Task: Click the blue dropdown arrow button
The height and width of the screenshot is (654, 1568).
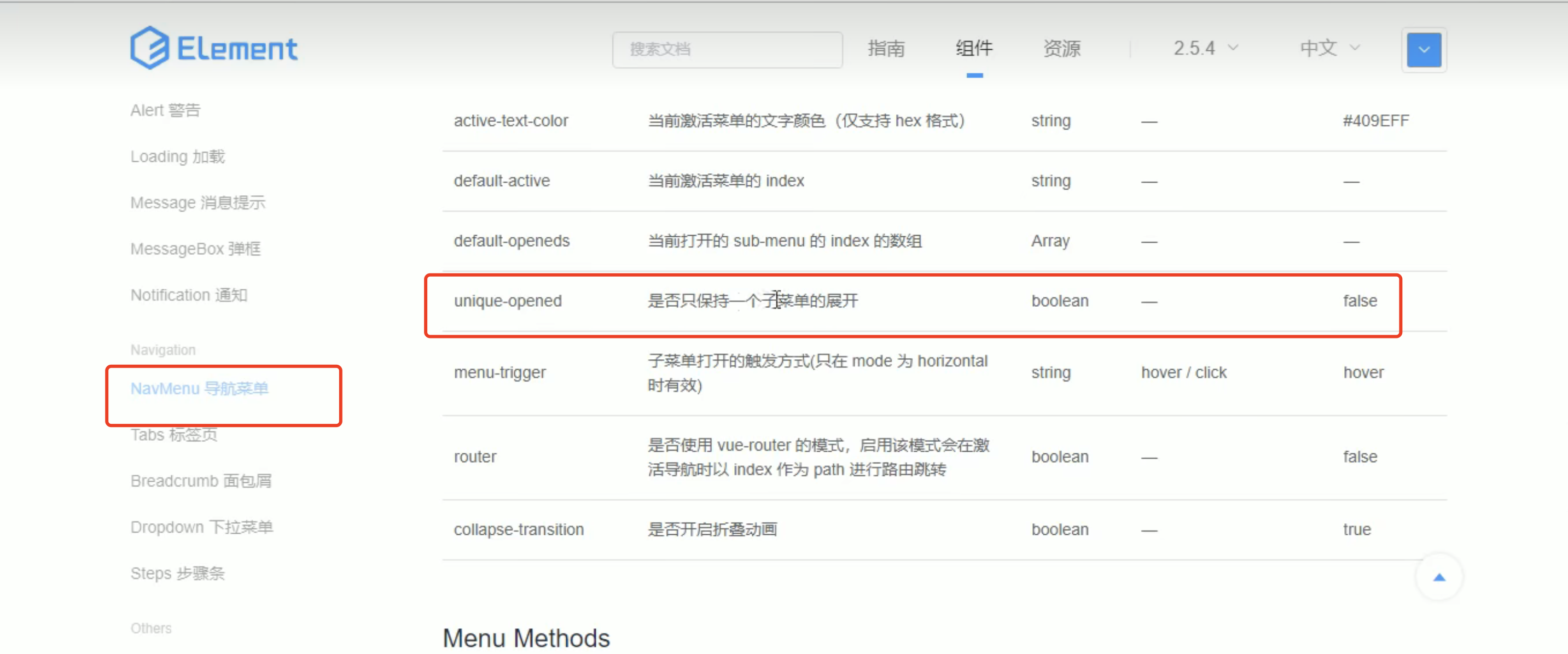Action: (1424, 49)
